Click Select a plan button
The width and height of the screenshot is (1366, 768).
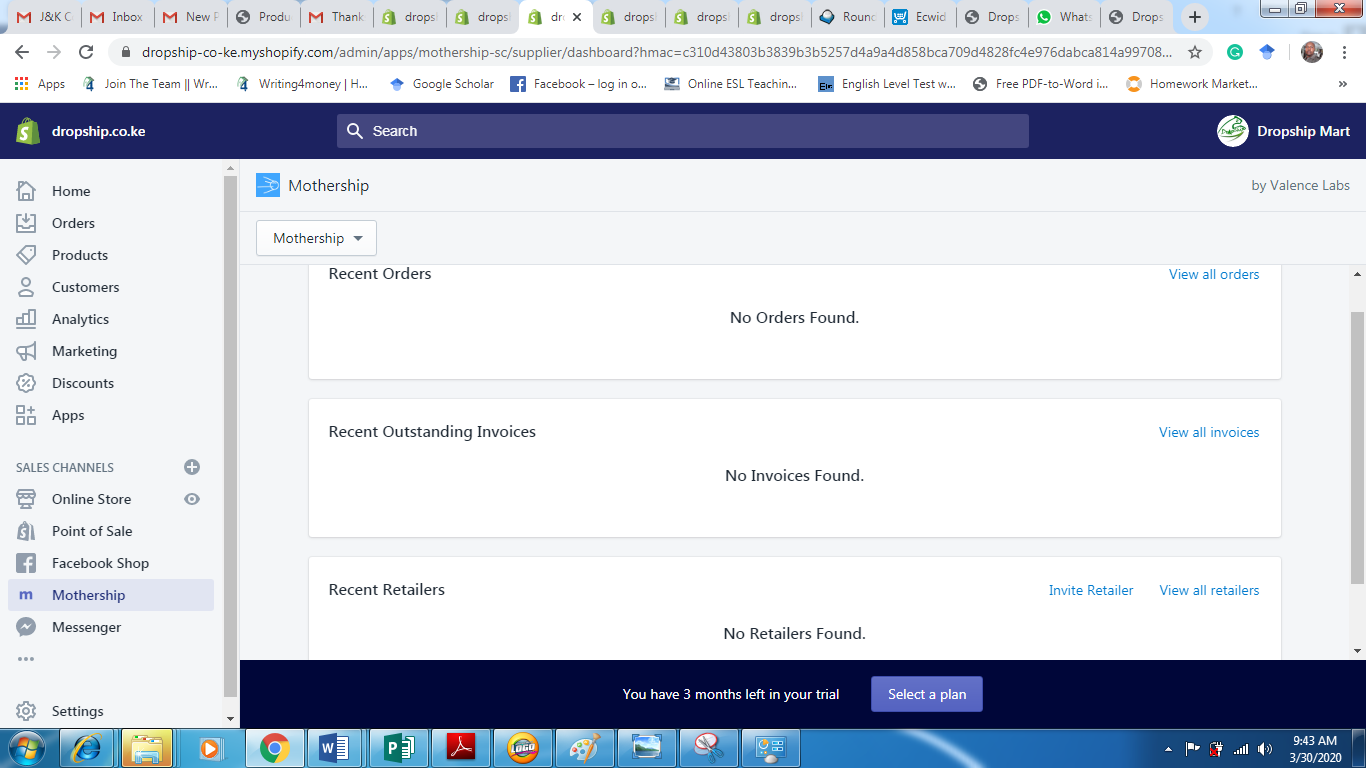point(927,694)
